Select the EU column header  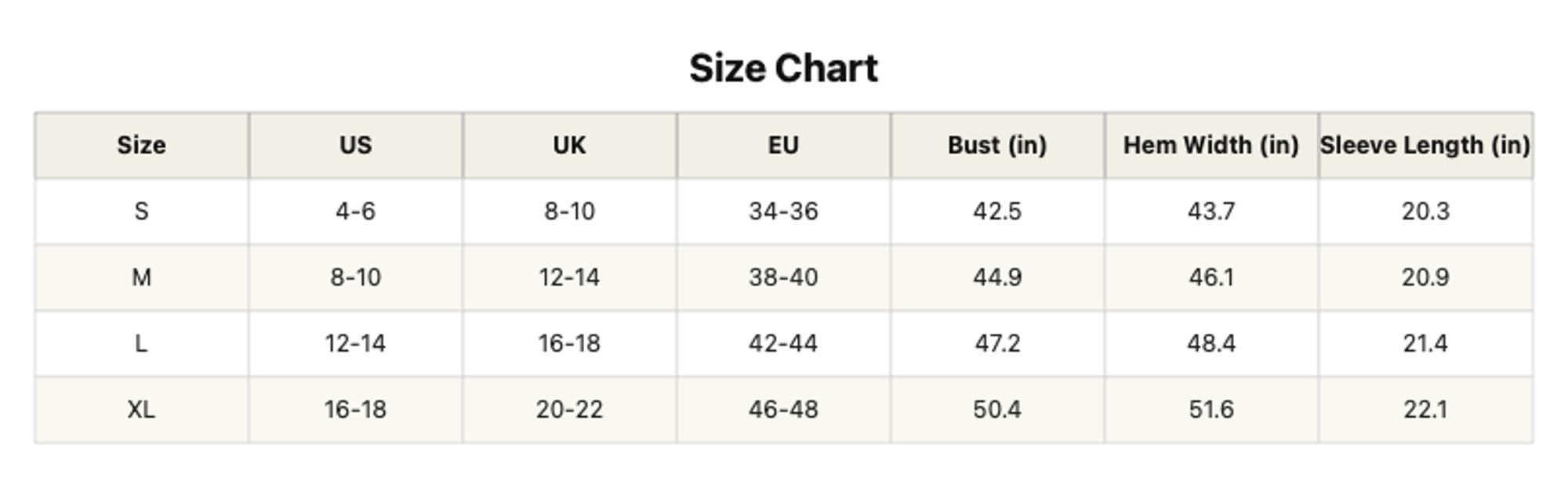pyautogui.click(x=783, y=145)
